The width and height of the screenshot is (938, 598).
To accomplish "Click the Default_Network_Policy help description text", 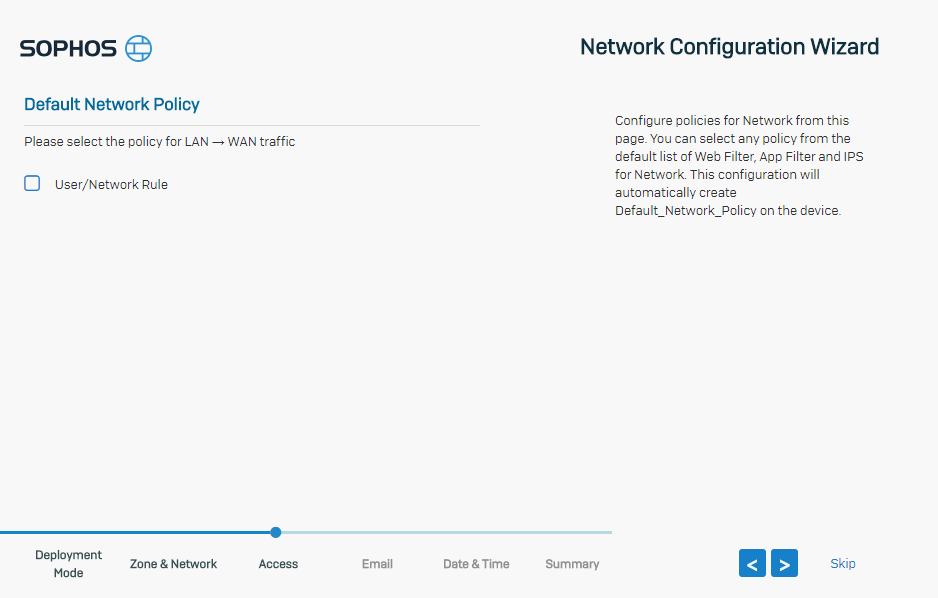I will click(x=739, y=166).
